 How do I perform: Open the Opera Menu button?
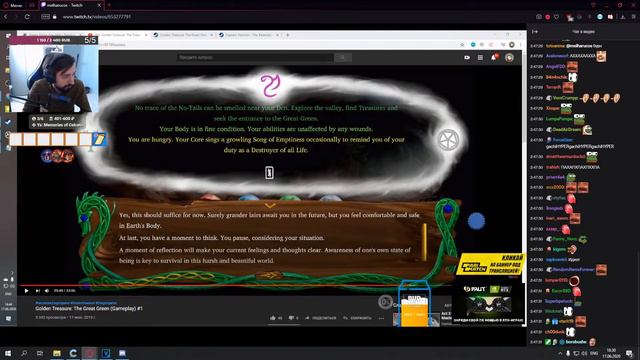12,5
